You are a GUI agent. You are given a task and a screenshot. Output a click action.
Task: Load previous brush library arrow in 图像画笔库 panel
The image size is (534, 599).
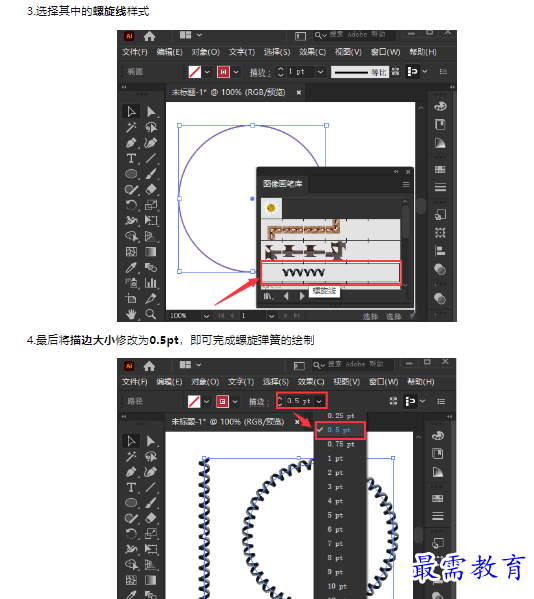point(286,296)
